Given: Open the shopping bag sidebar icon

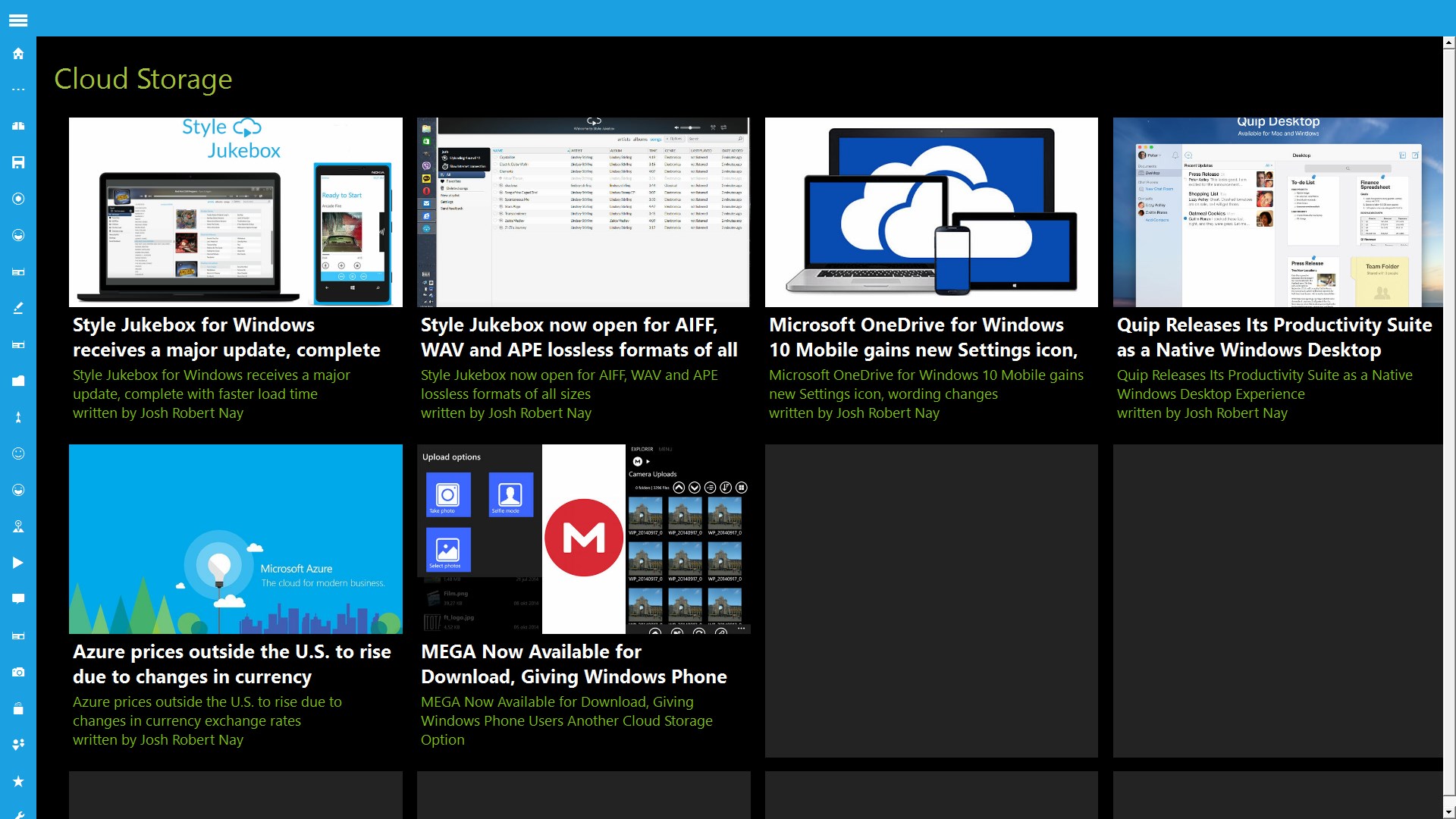Looking at the screenshot, I should click(18, 708).
